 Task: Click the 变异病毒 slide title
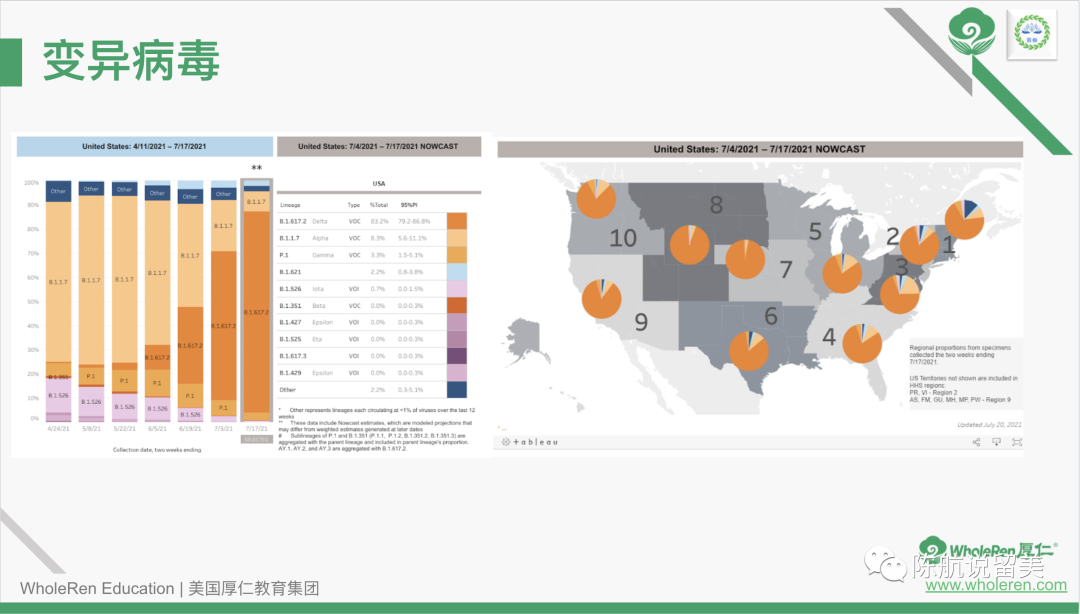point(131,62)
